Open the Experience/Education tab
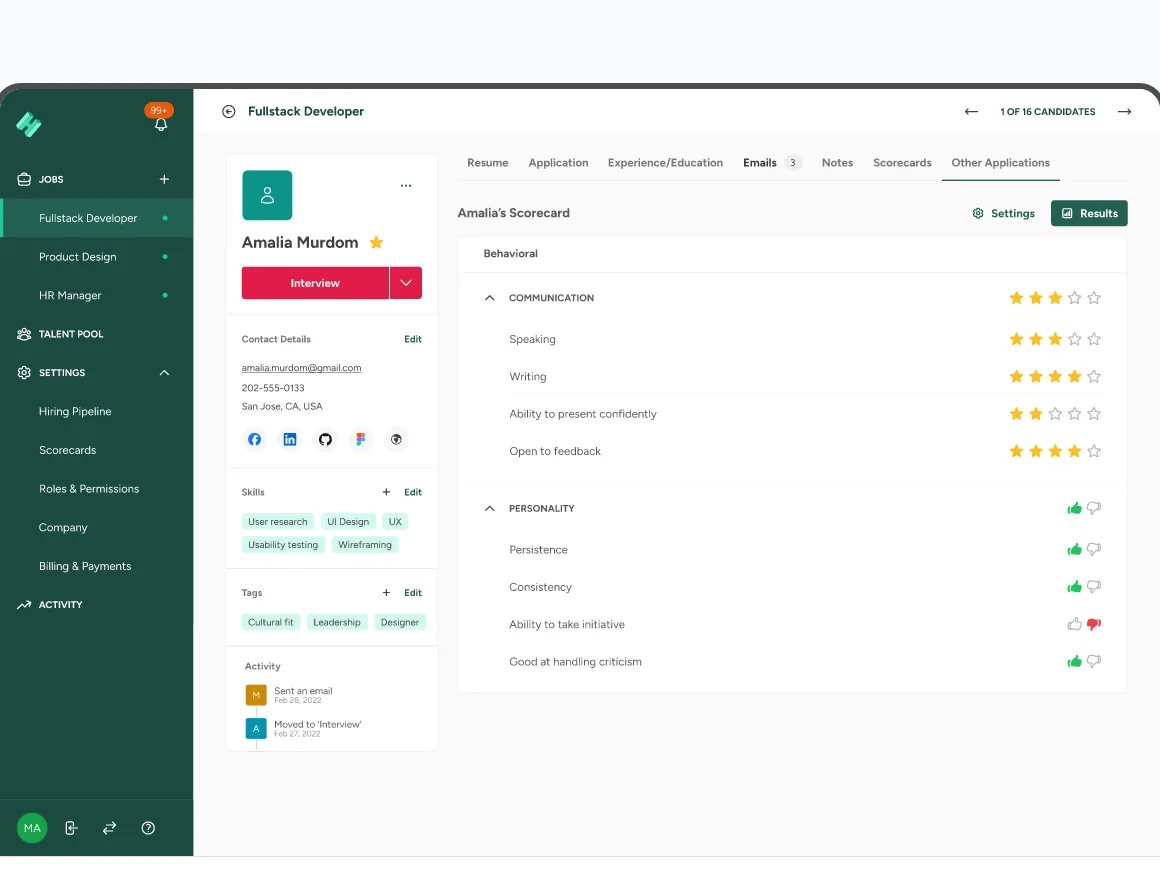Screen dimensions: 1160x890 (665, 163)
